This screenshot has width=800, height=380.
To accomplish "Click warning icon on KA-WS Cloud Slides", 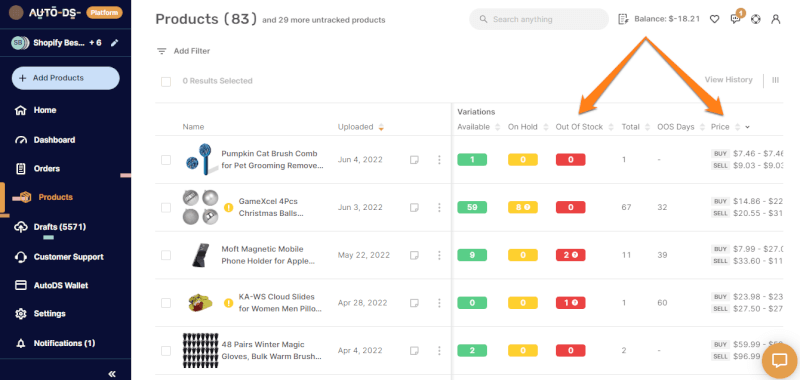I will click(229, 303).
